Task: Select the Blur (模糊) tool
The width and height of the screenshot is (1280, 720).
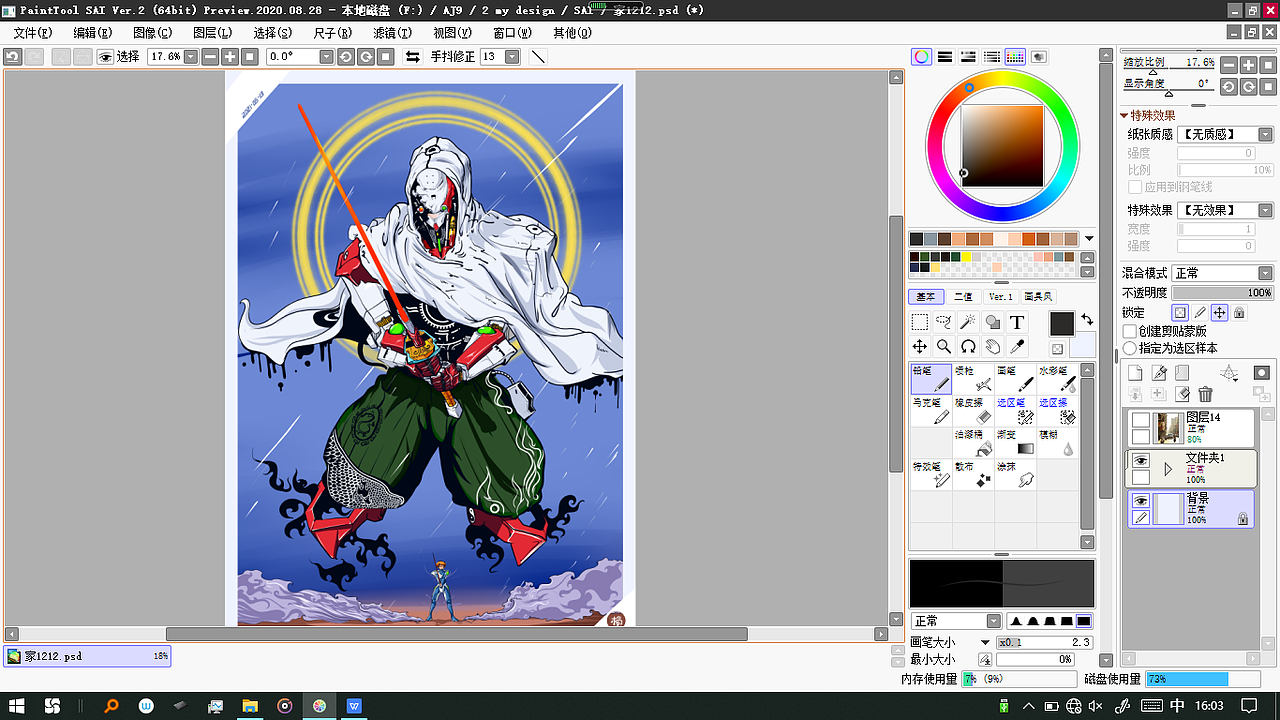Action: tap(1057, 443)
